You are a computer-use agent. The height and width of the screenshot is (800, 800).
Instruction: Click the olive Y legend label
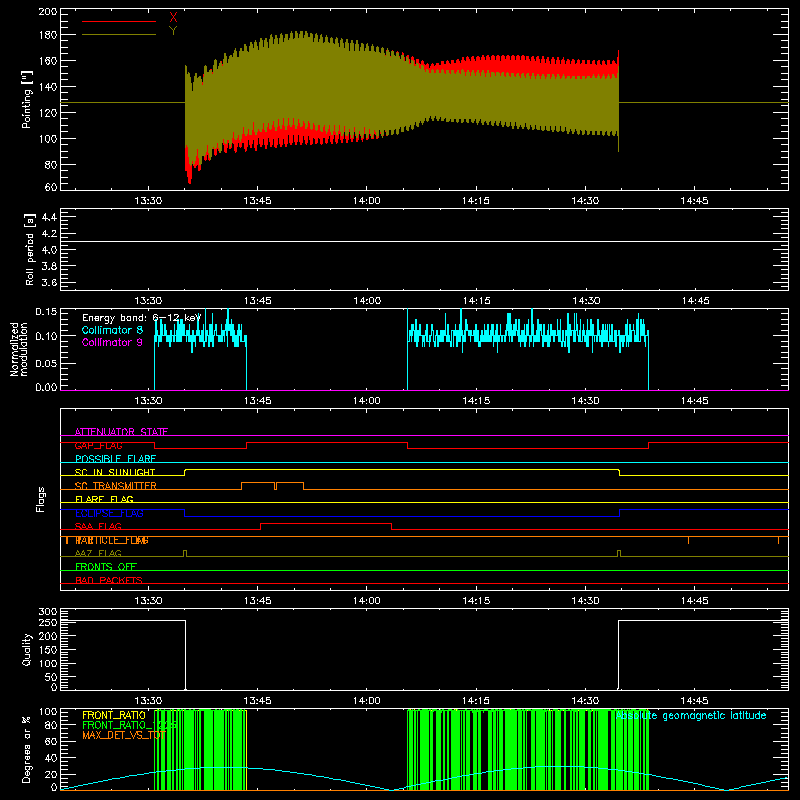click(x=173, y=31)
